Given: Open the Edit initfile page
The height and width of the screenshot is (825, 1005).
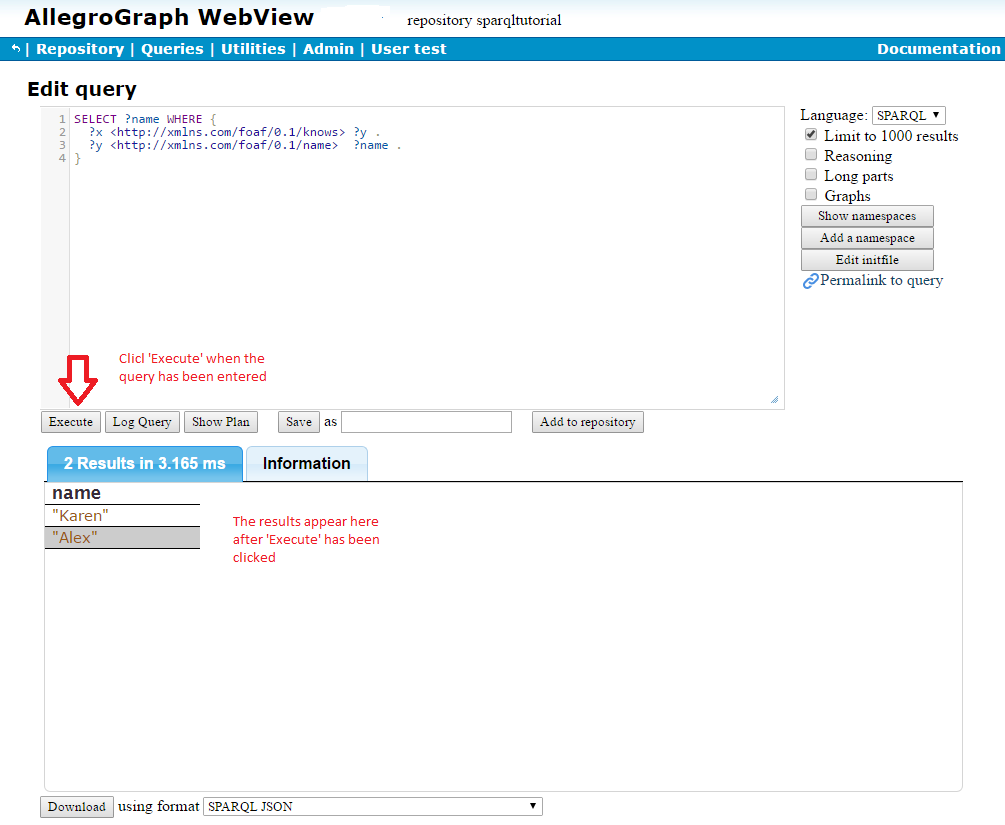Looking at the screenshot, I should (x=866, y=259).
